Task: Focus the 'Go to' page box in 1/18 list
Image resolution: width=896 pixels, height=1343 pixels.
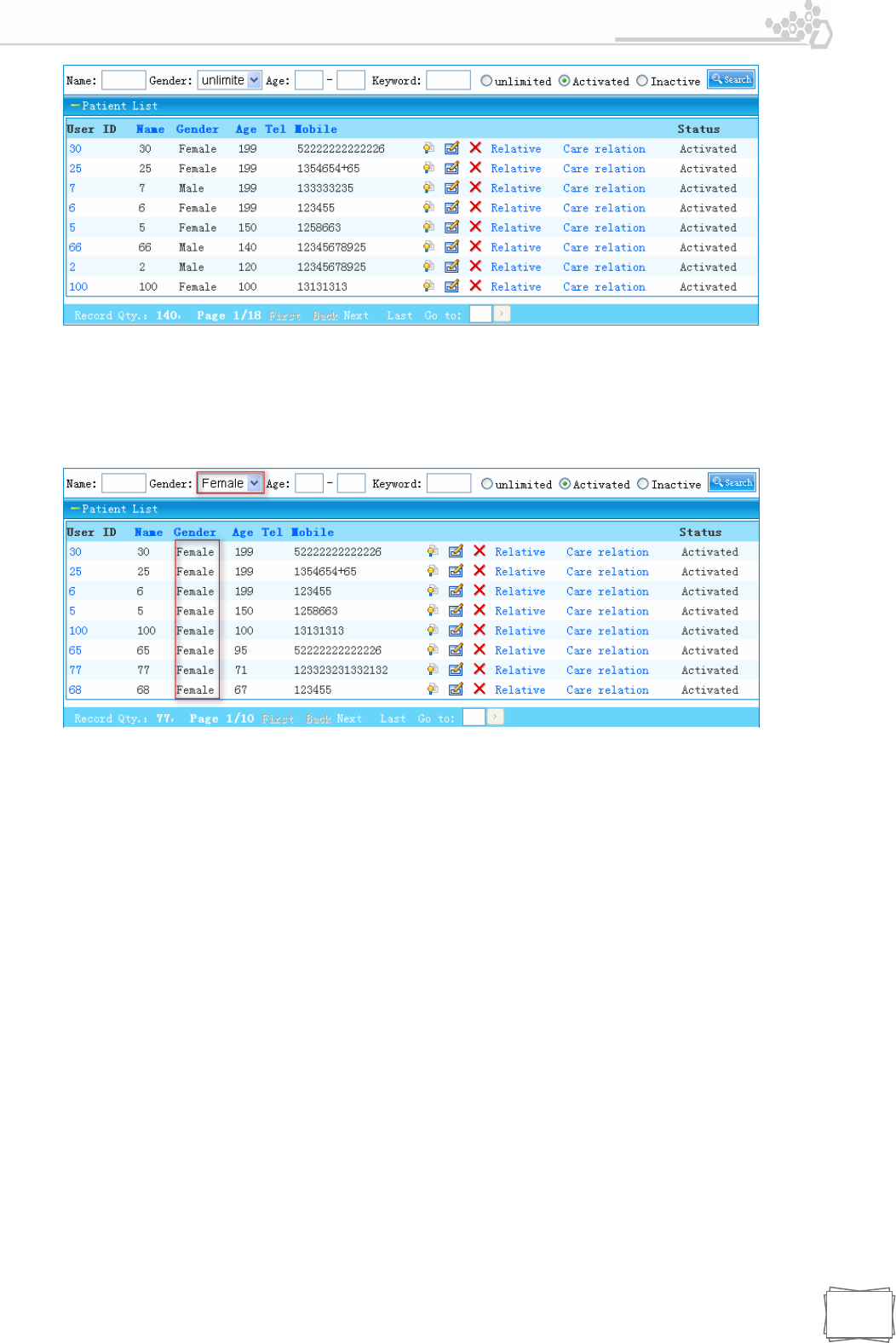Action: pyautogui.click(x=480, y=314)
